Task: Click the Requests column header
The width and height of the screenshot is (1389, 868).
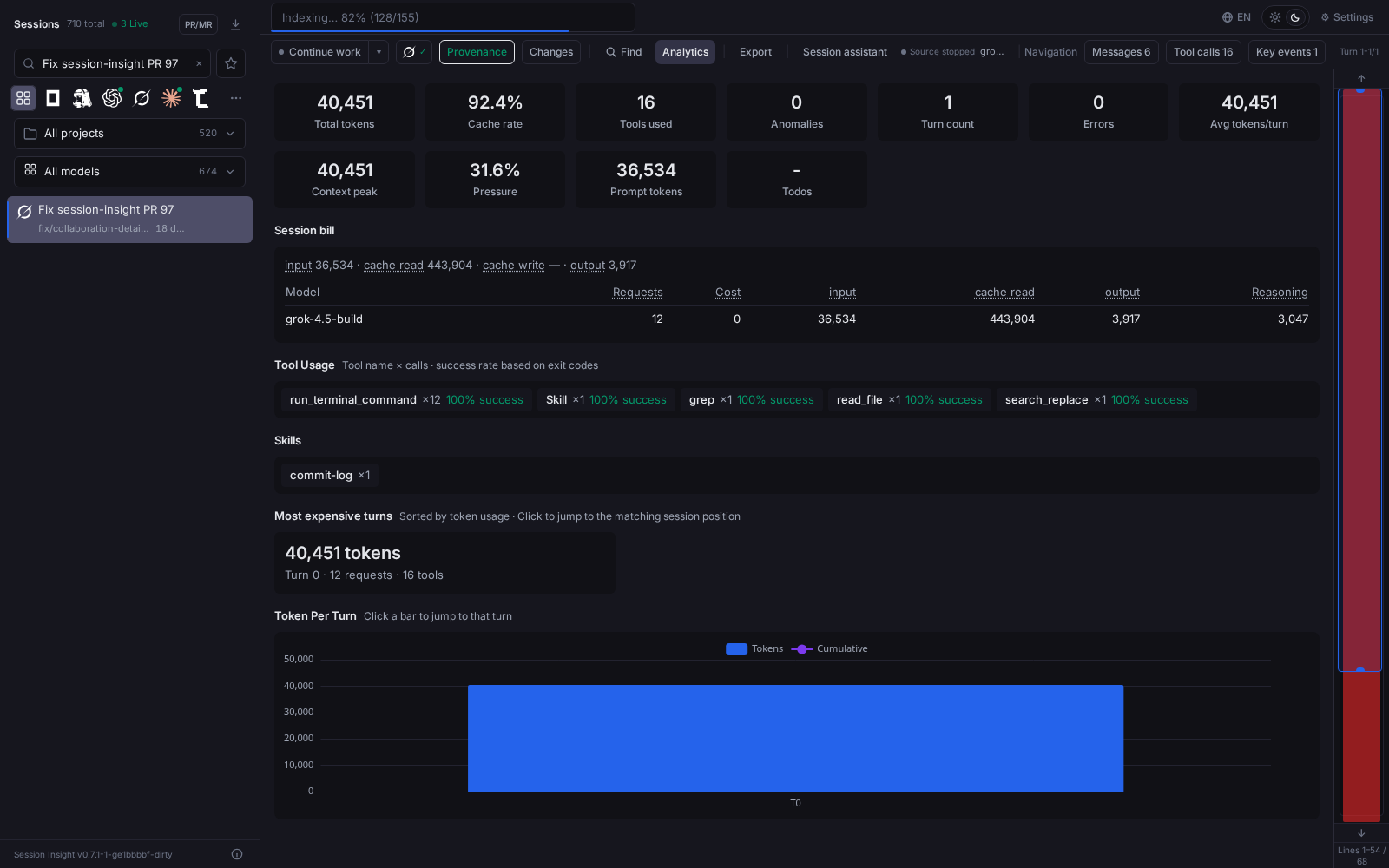Action: [x=637, y=293]
